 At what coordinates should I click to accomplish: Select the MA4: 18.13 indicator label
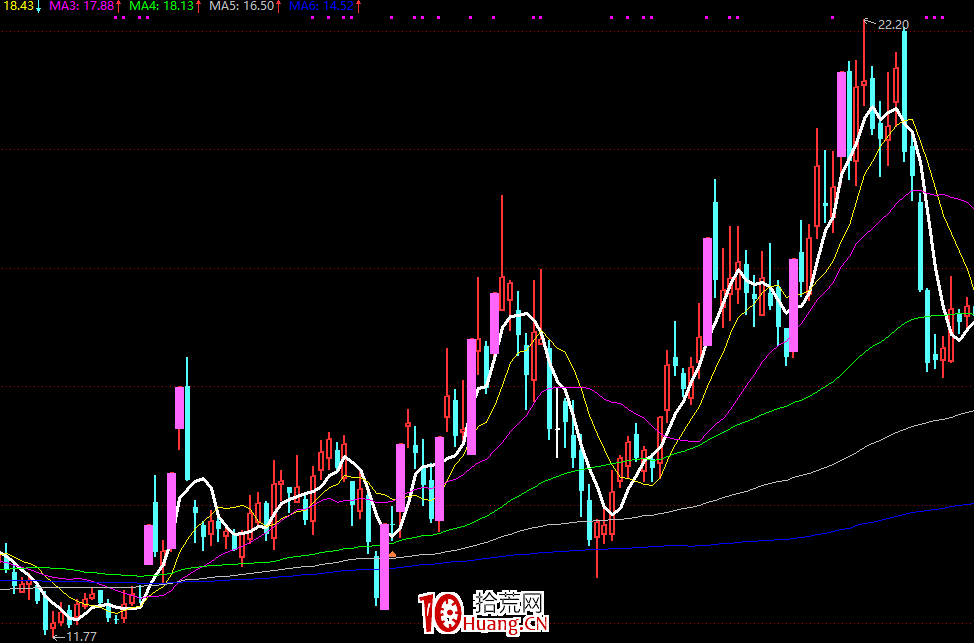click(x=161, y=6)
